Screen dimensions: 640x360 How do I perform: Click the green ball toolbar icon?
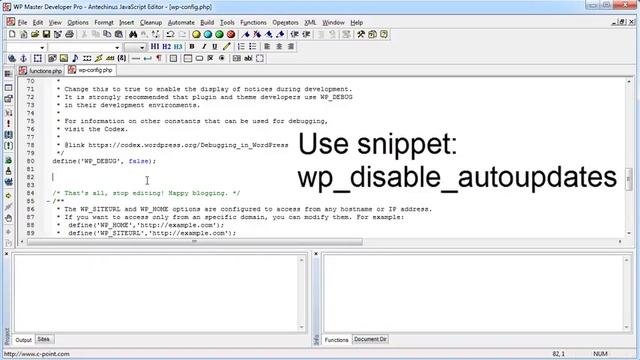[x=219, y=34]
